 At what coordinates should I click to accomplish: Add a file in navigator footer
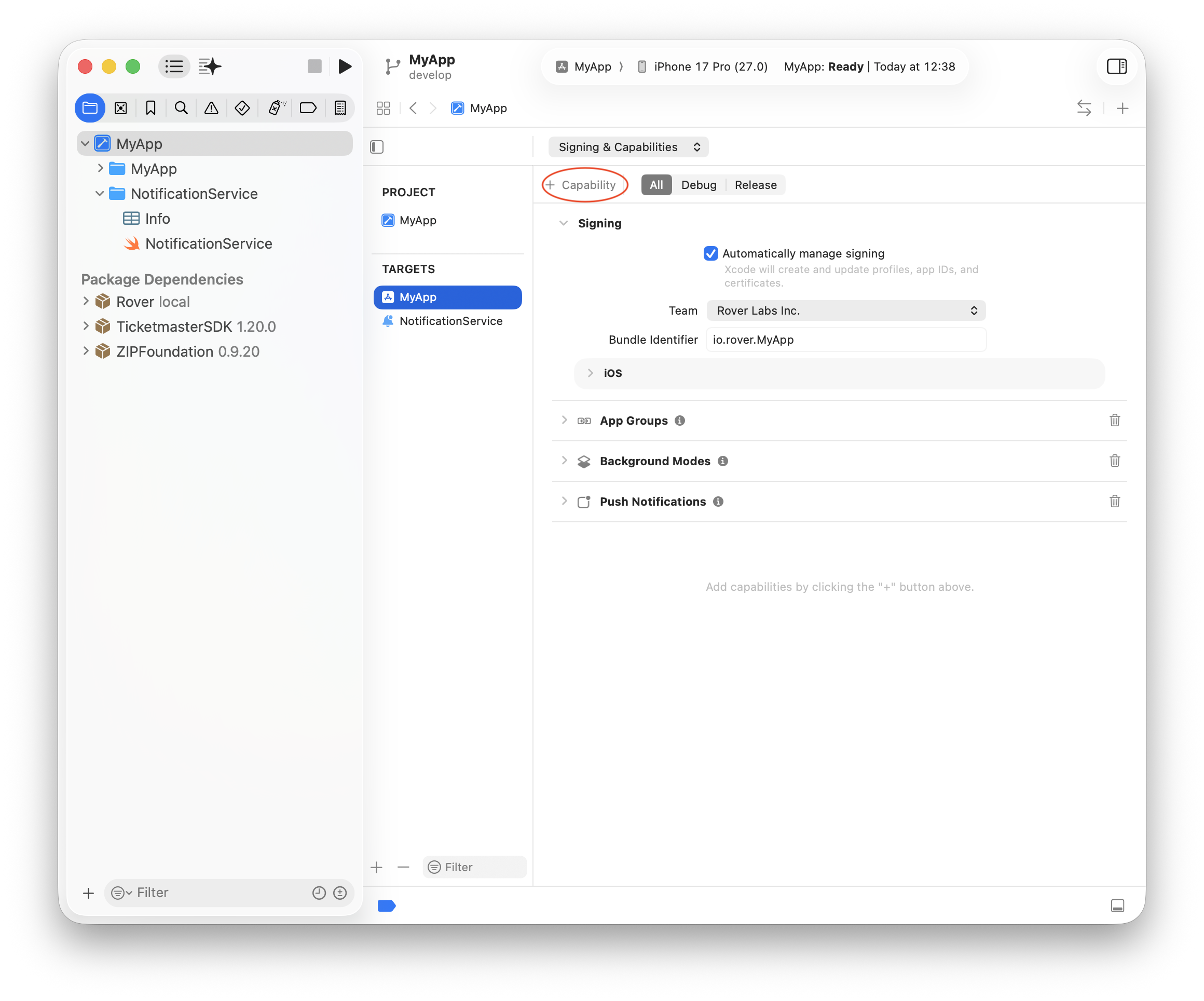pyautogui.click(x=88, y=893)
